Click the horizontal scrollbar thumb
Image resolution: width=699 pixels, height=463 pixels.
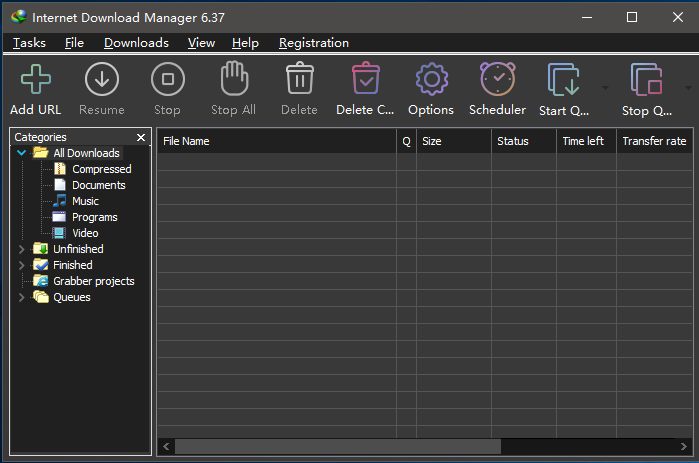[338, 446]
